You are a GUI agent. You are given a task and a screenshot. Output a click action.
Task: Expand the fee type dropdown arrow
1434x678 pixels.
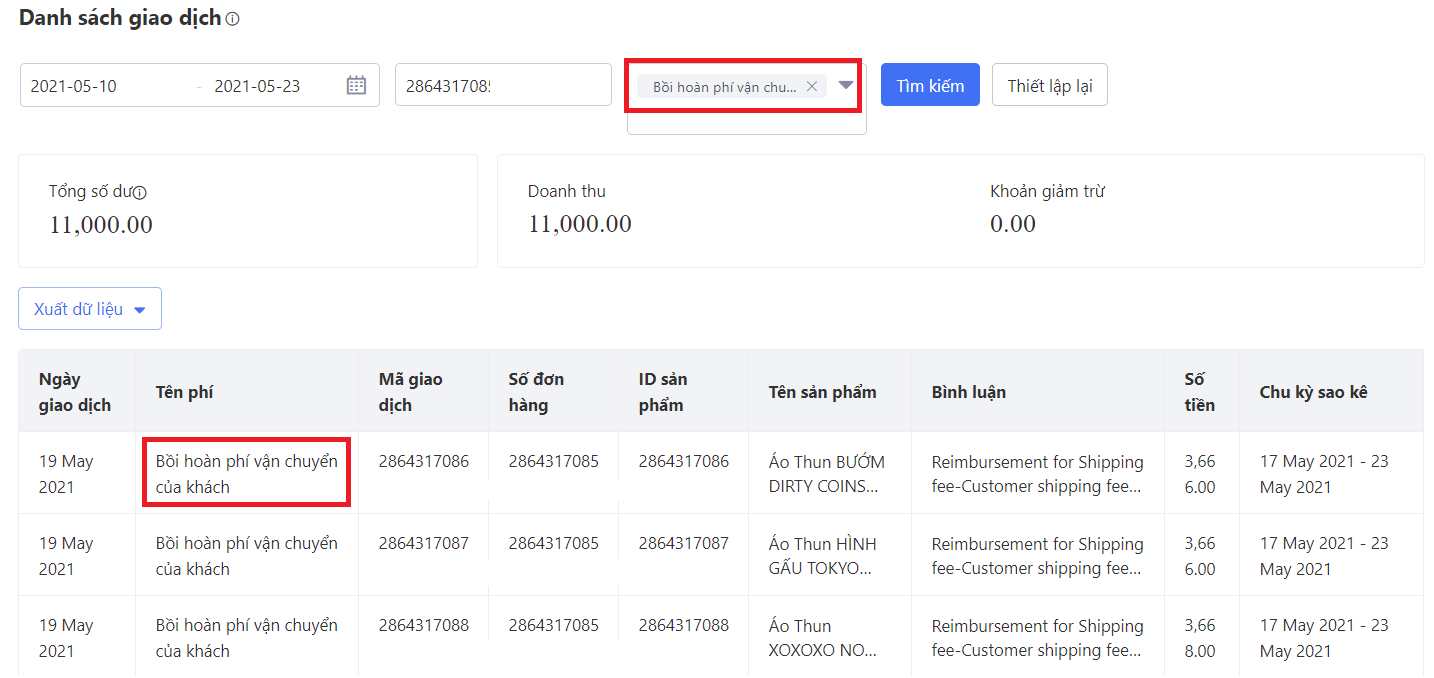point(846,85)
